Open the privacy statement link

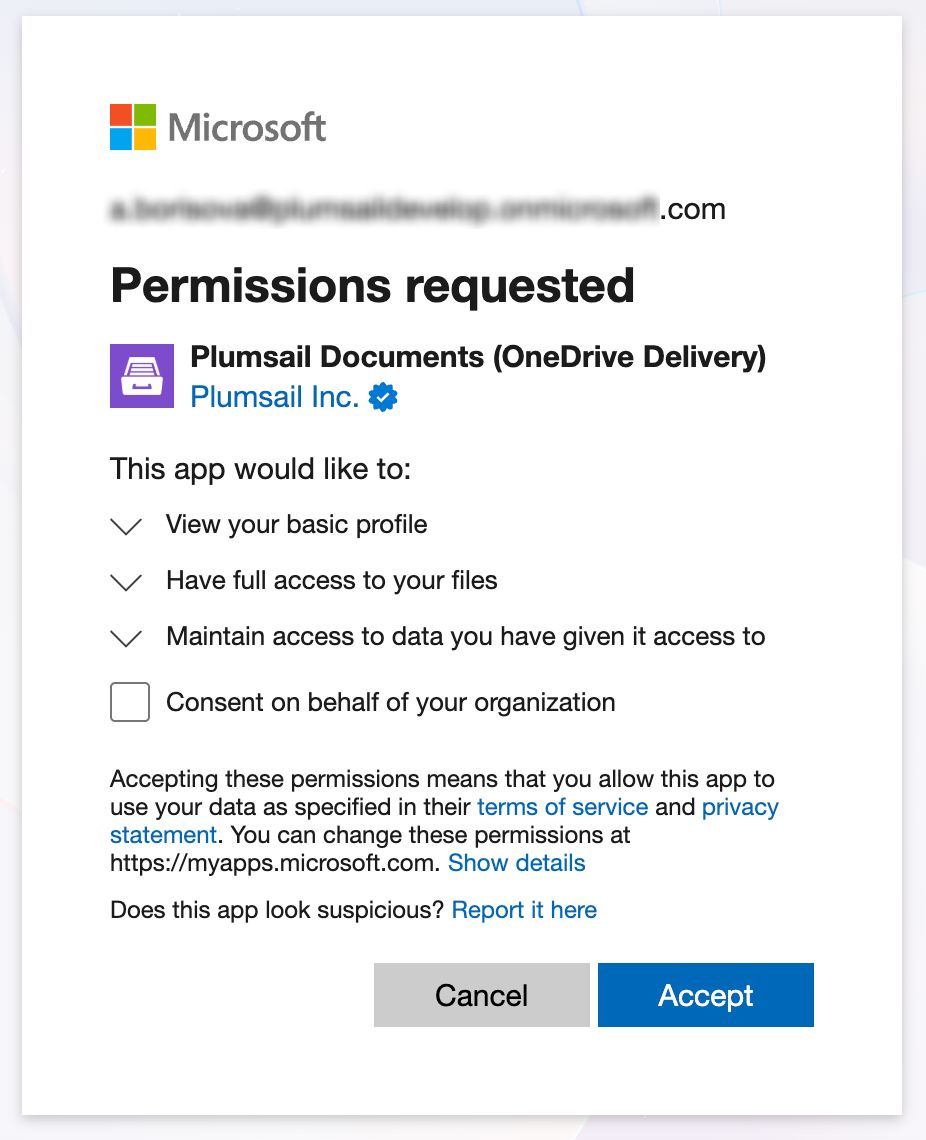click(x=741, y=807)
